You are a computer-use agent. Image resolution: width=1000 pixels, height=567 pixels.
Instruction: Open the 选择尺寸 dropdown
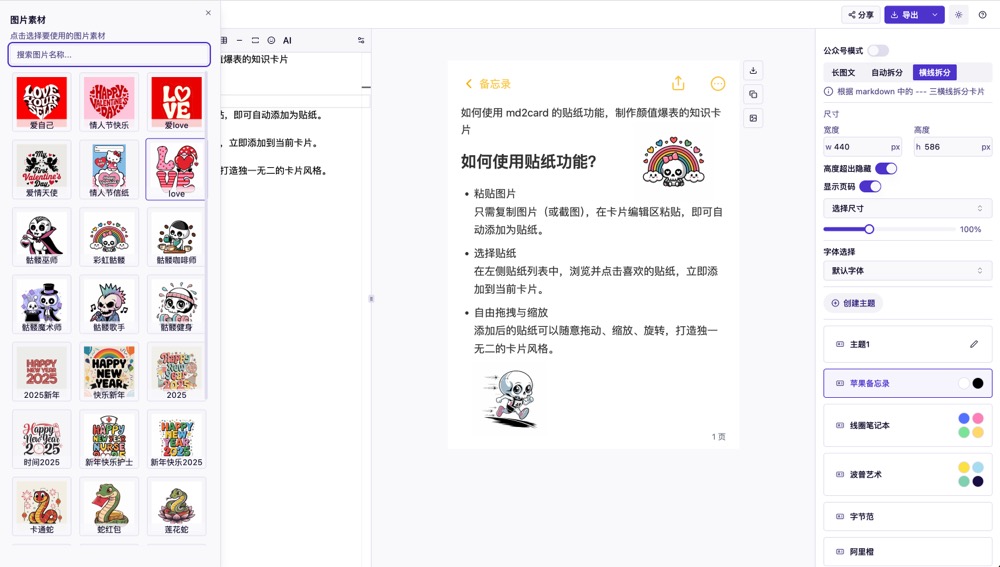[x=907, y=209]
